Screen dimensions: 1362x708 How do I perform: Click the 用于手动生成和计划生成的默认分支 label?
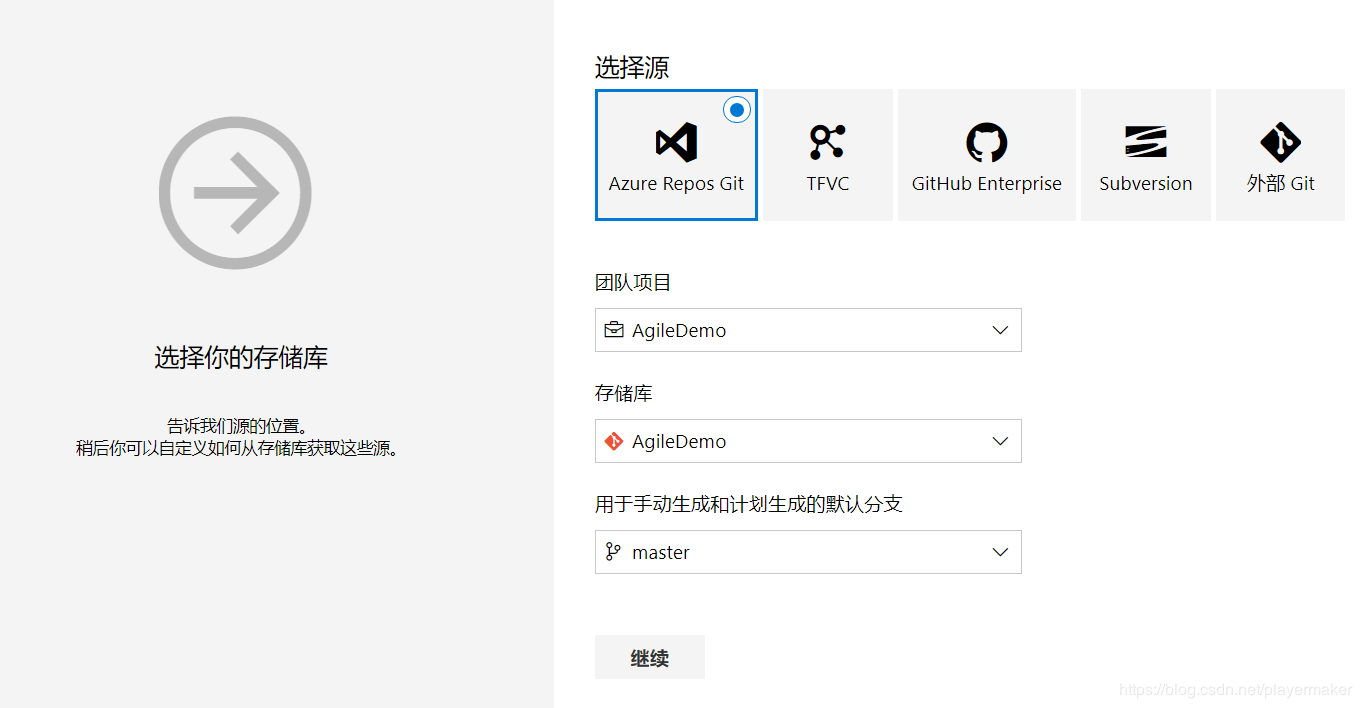tap(749, 505)
